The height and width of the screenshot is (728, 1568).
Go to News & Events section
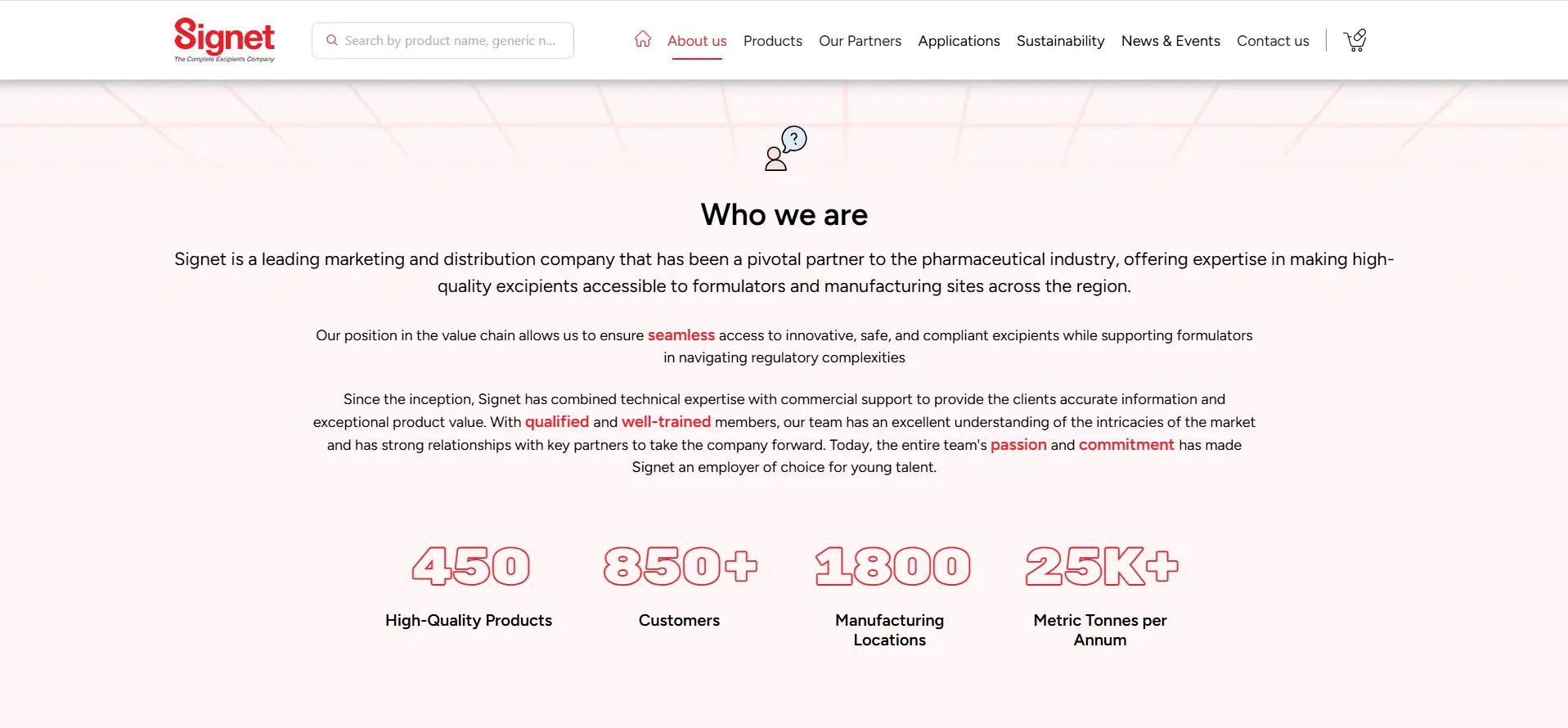point(1170,40)
